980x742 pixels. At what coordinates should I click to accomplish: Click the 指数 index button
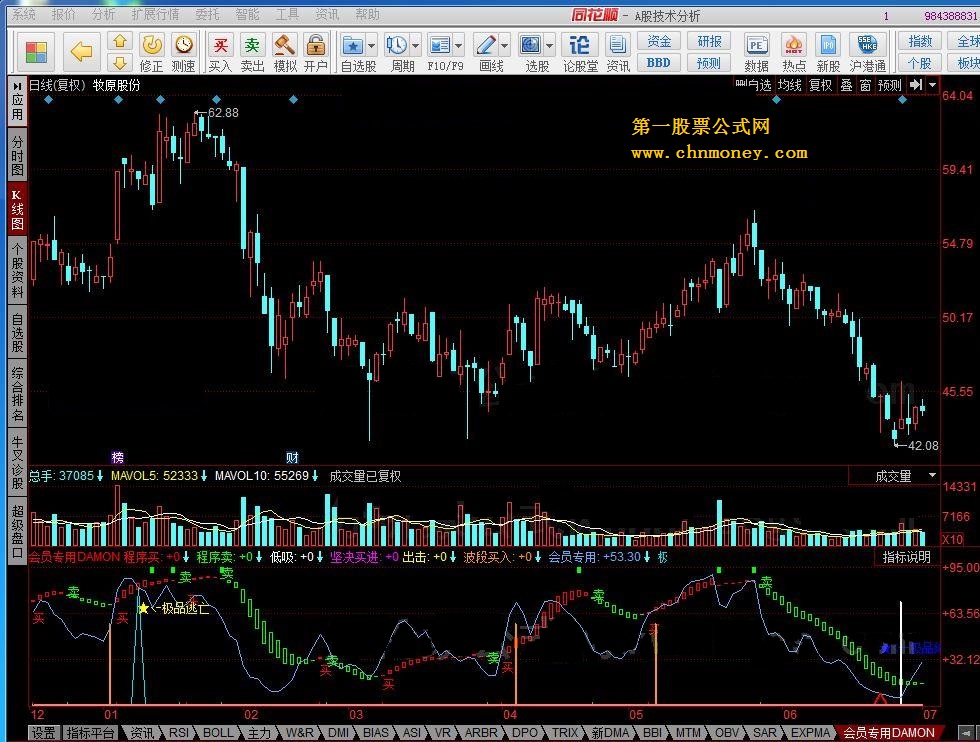(919, 41)
